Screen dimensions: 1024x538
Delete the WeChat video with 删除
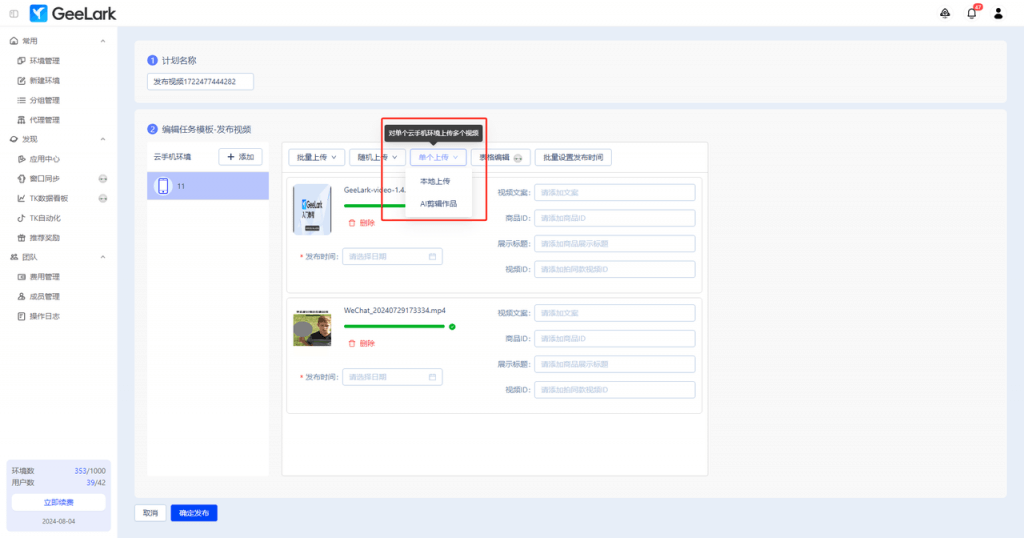[x=361, y=343]
